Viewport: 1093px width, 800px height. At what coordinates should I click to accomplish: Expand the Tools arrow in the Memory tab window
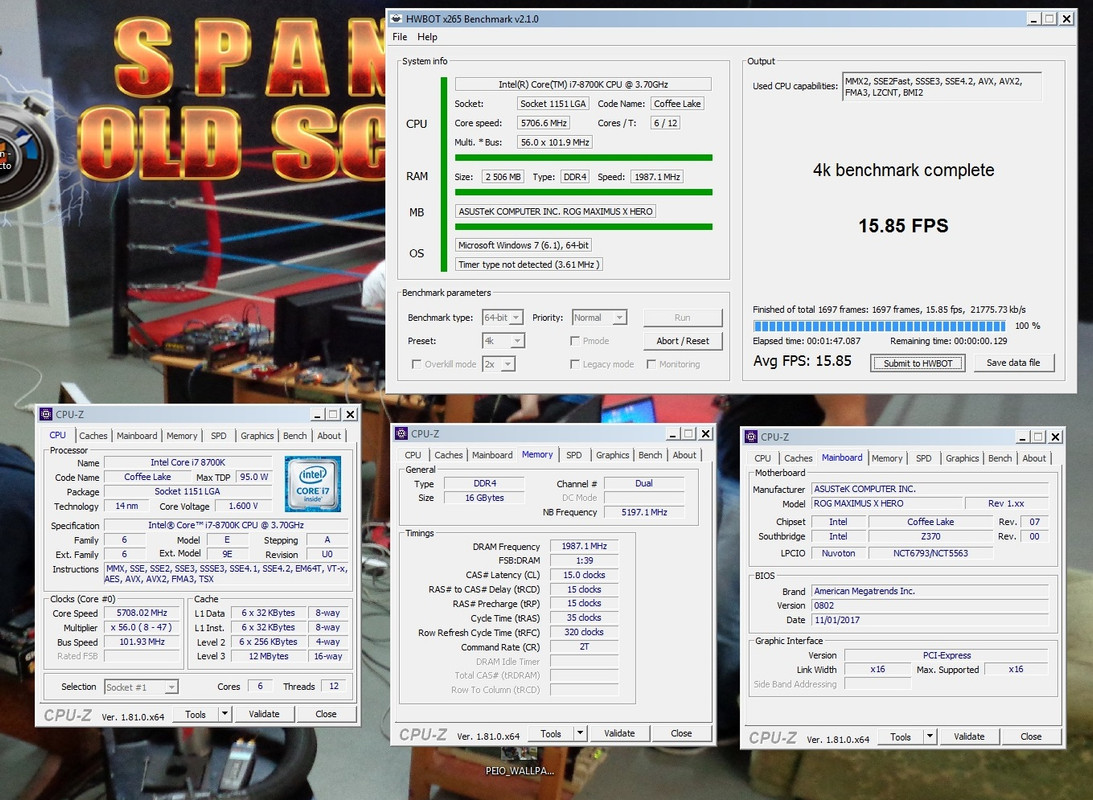[580, 733]
